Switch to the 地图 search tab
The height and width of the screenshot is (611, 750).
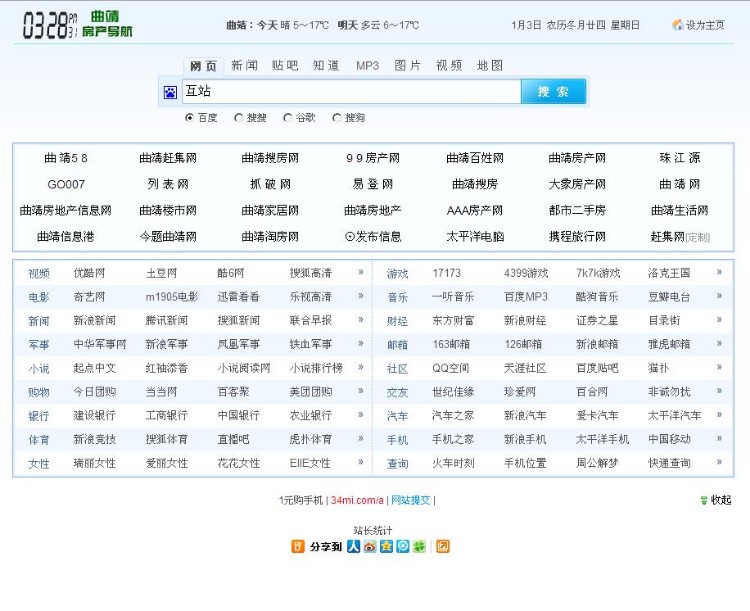pos(490,66)
